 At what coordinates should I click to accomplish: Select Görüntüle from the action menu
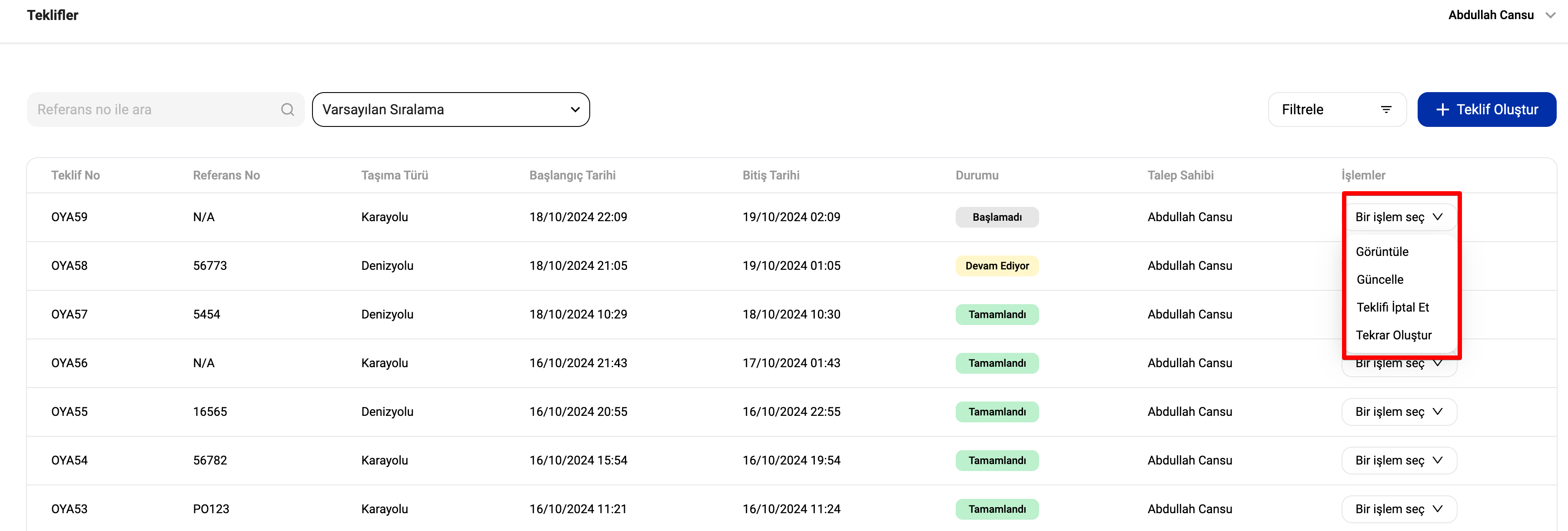(1382, 252)
